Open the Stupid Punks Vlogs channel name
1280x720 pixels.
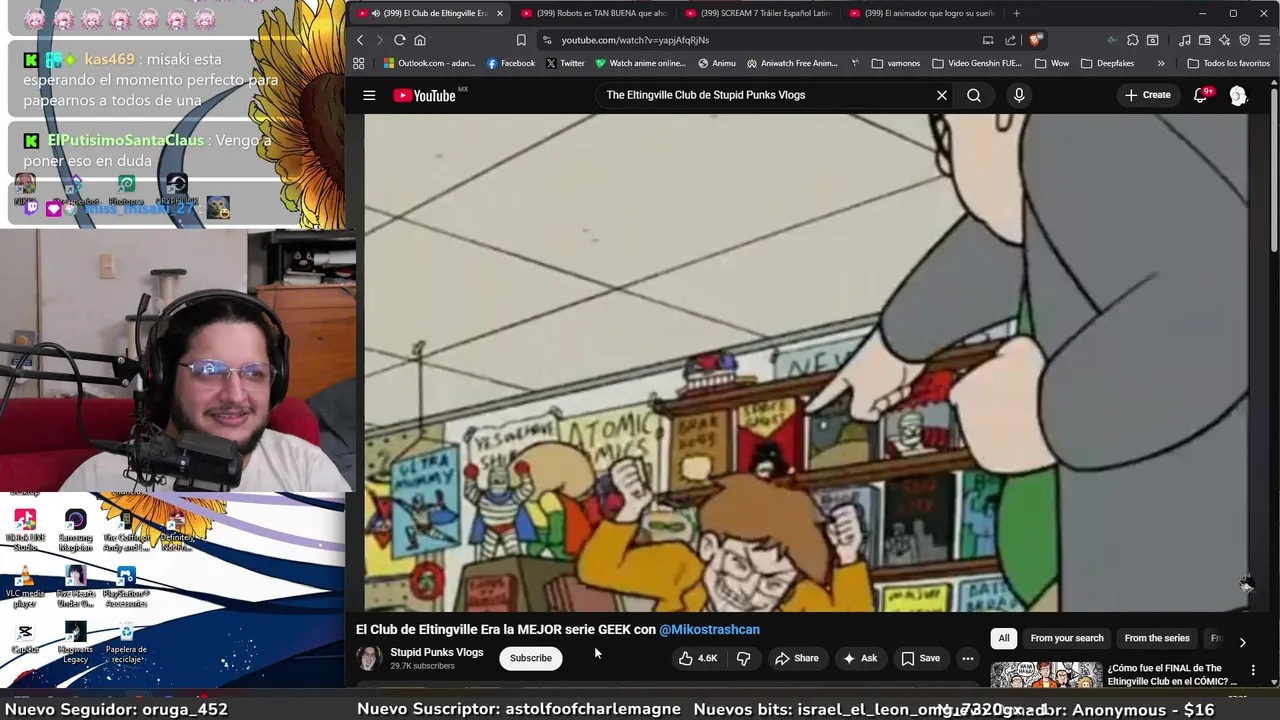437,652
